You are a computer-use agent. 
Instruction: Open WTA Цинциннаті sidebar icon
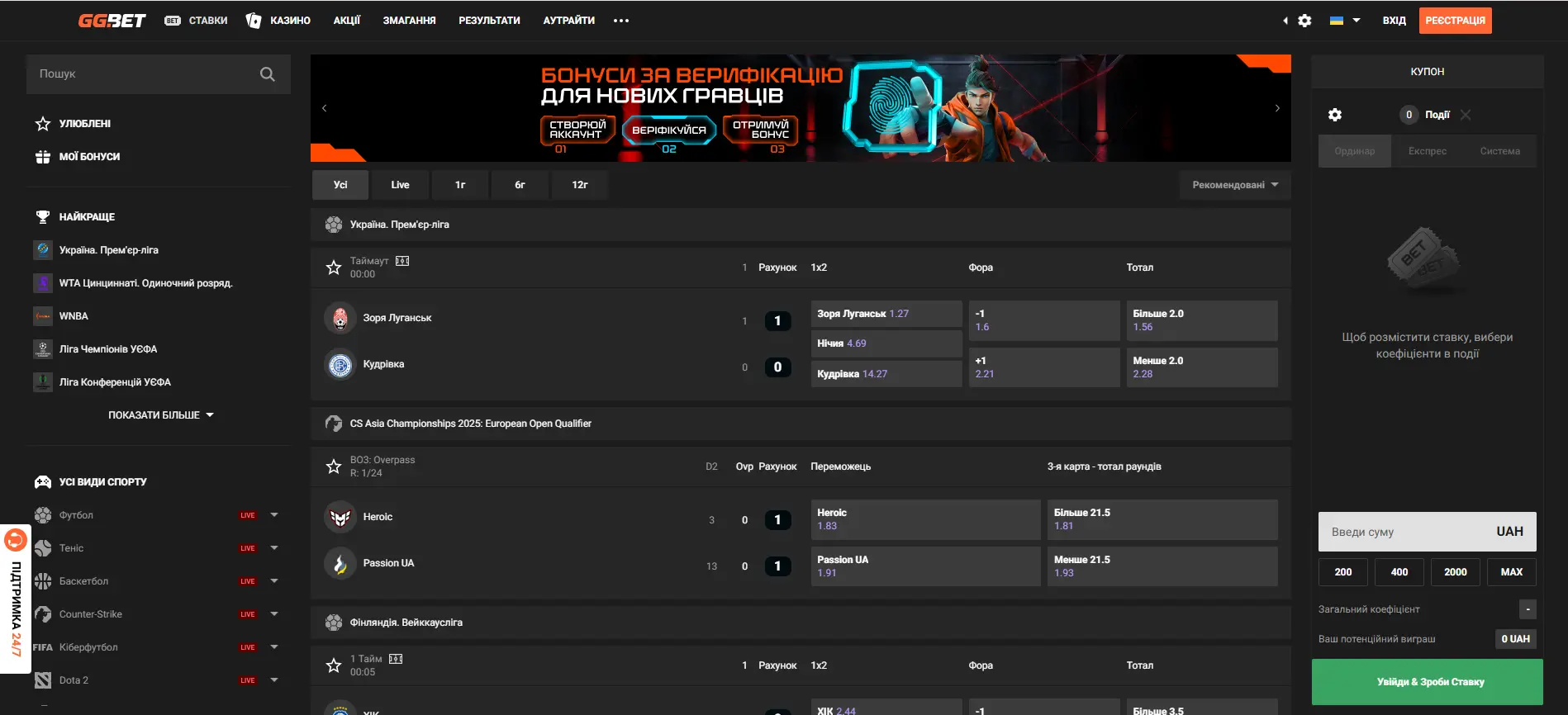[43, 283]
